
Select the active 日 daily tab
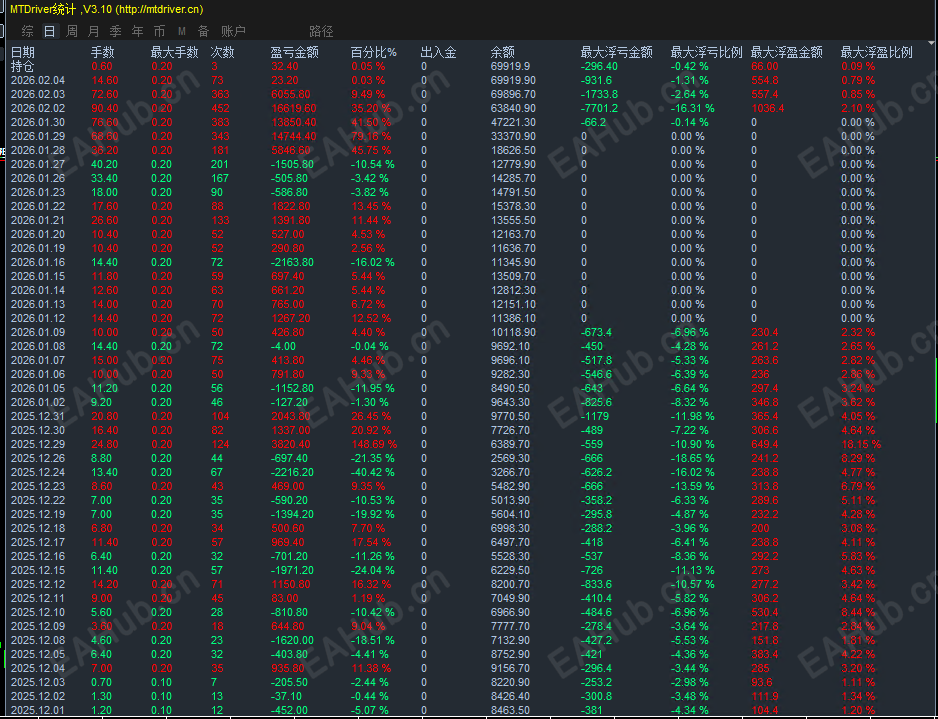pyautogui.click(x=50, y=31)
